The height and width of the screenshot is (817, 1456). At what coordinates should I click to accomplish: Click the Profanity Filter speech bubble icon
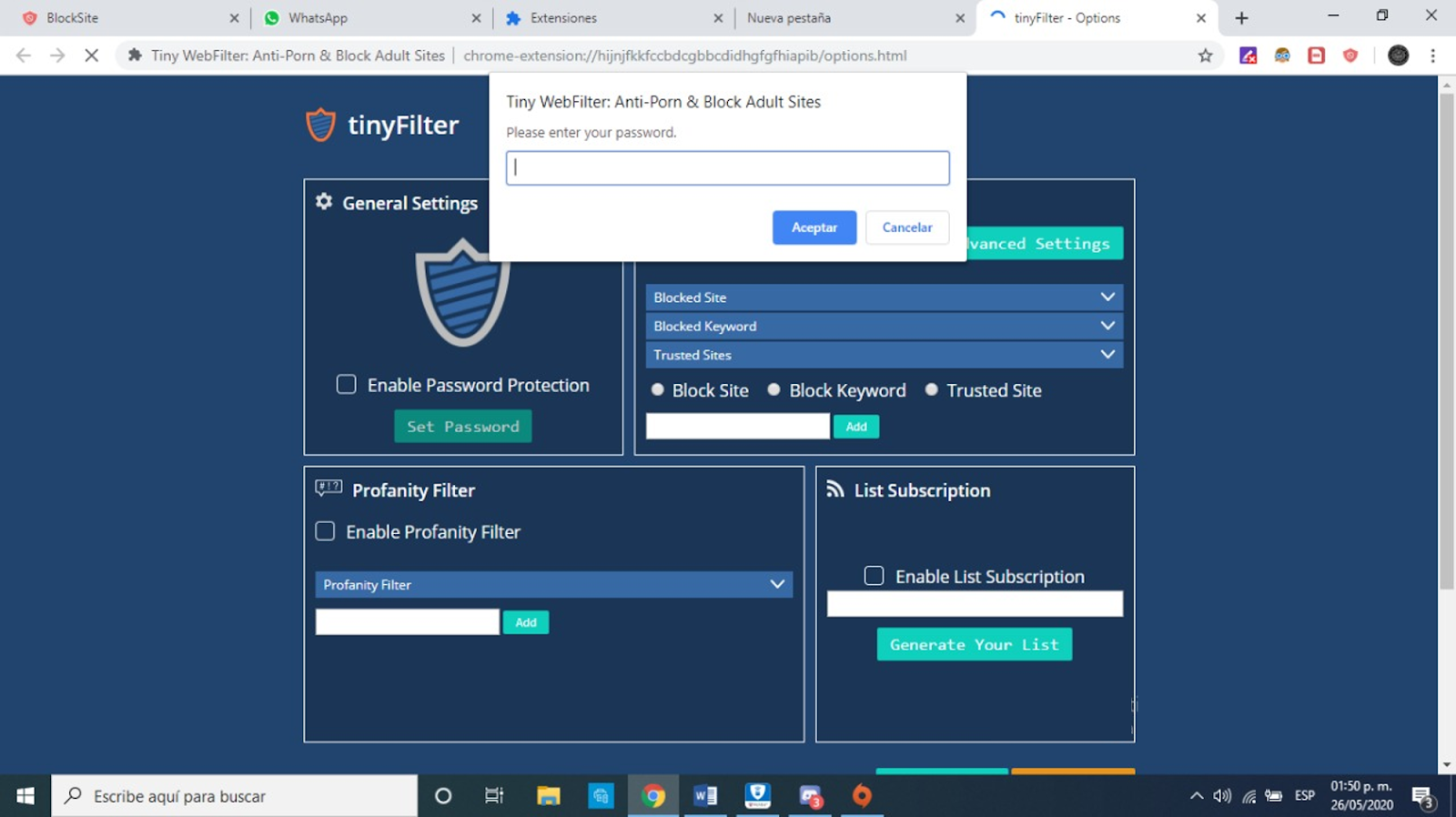tap(329, 489)
